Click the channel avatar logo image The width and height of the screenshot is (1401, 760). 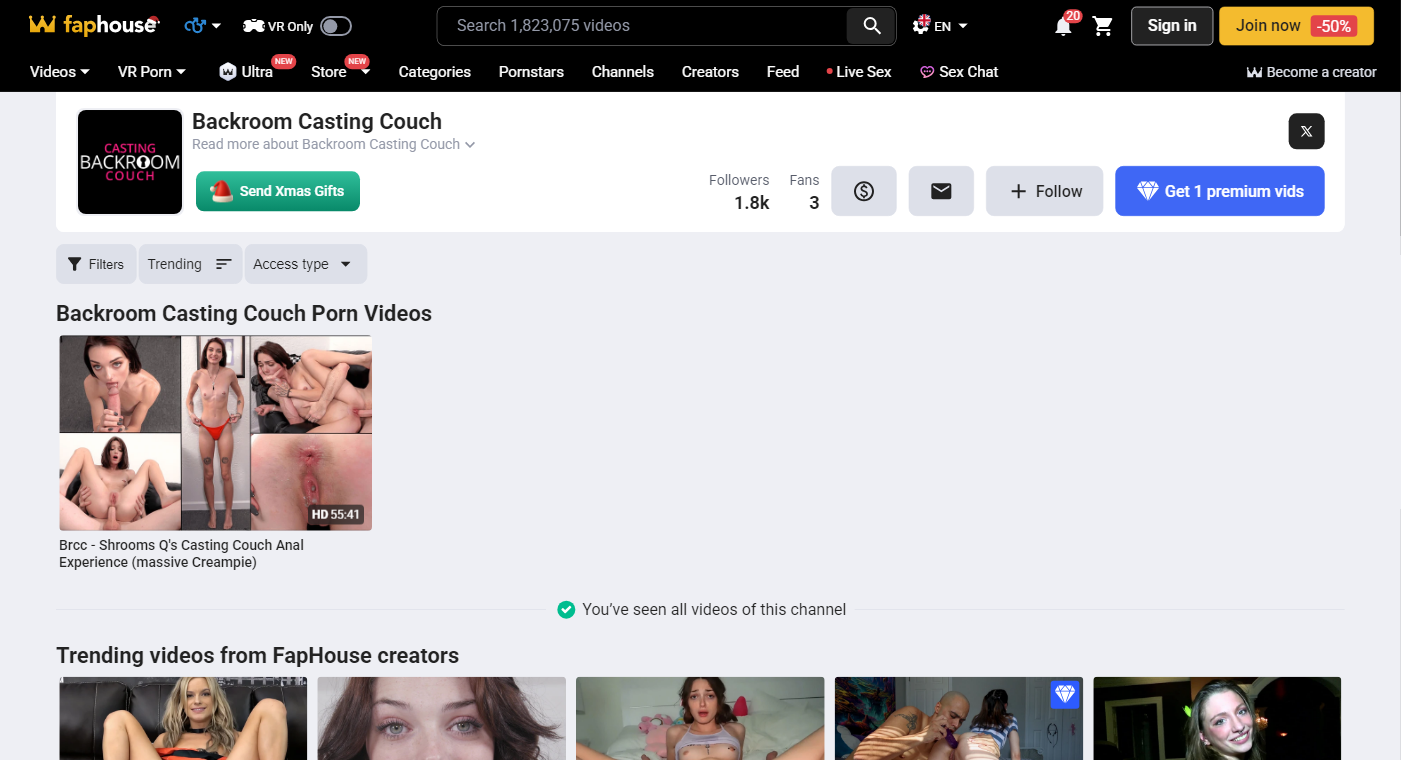click(130, 162)
